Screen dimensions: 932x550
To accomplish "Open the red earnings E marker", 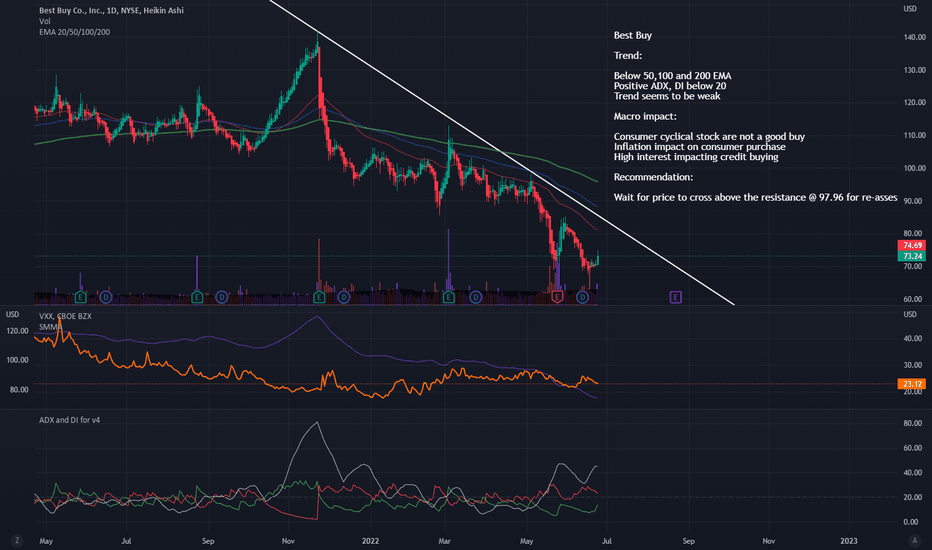I will pos(557,297).
